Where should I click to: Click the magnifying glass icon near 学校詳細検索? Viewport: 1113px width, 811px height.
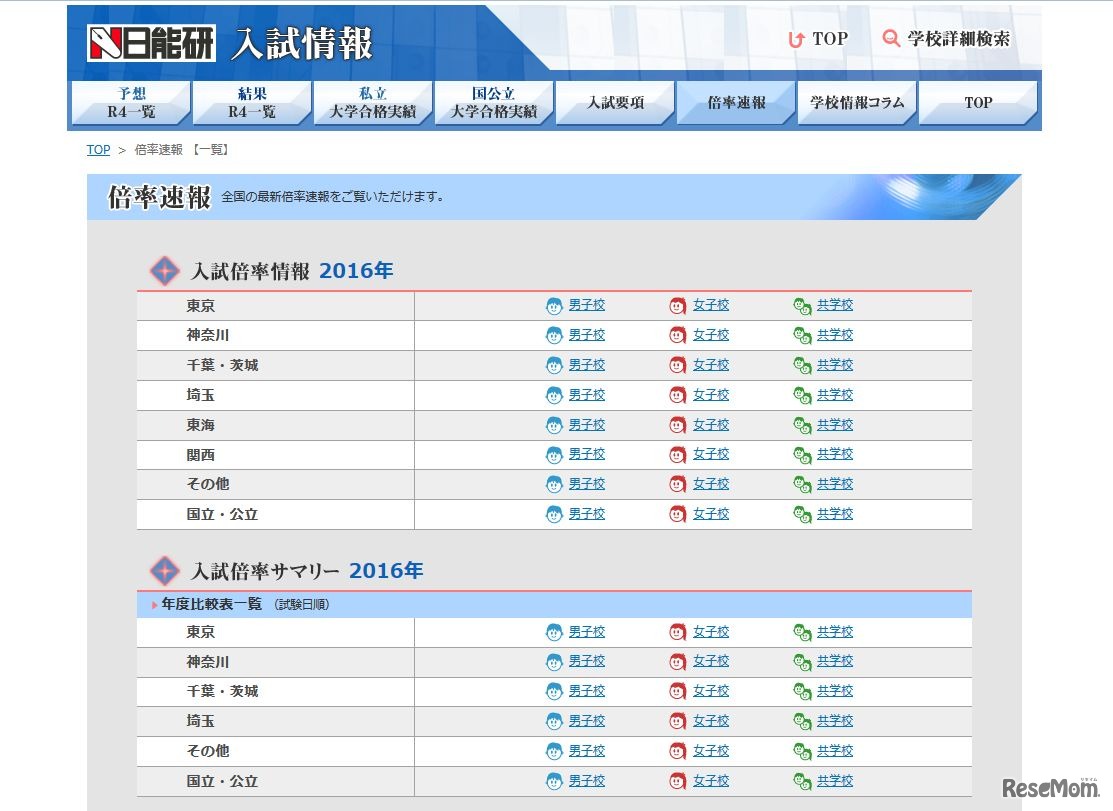pos(890,39)
